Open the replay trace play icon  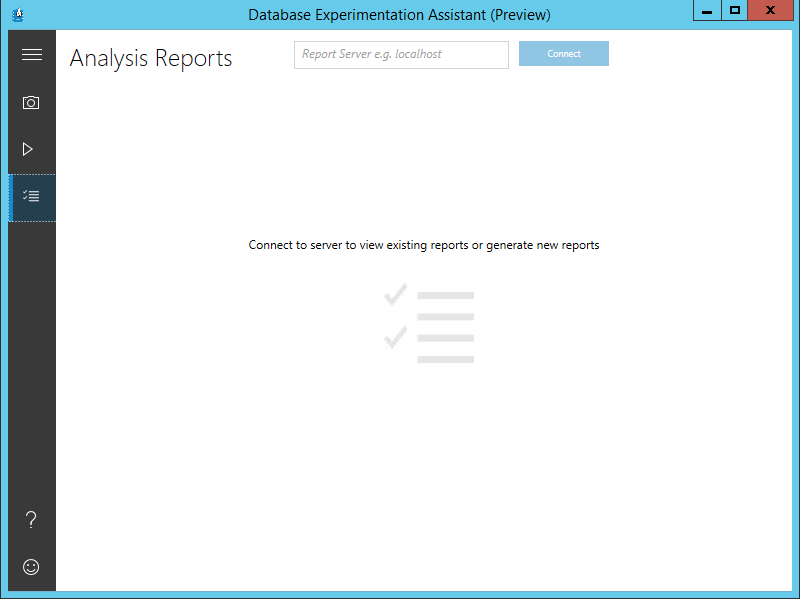28,149
